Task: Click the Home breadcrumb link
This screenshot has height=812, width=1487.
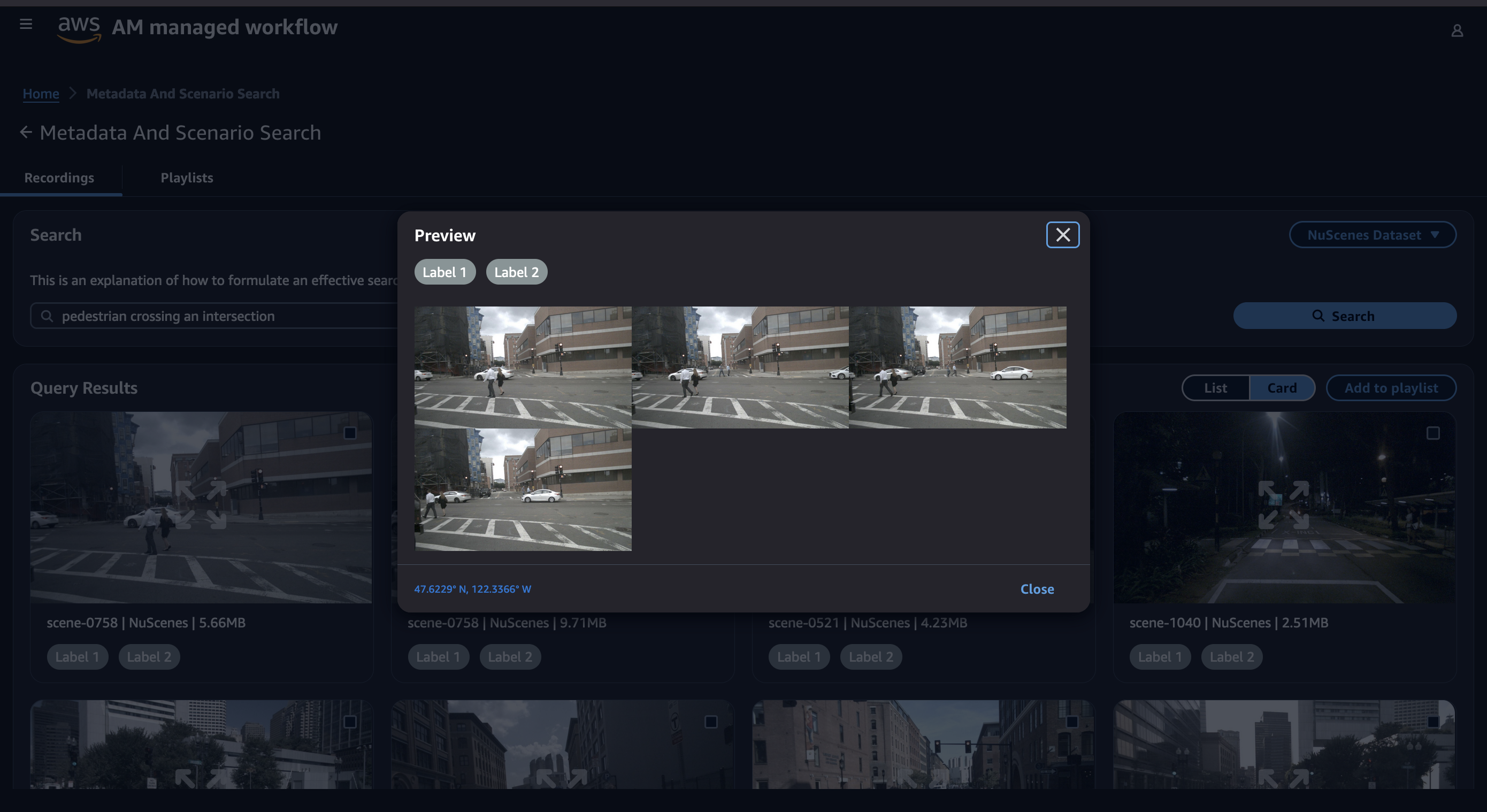Action: pos(41,94)
